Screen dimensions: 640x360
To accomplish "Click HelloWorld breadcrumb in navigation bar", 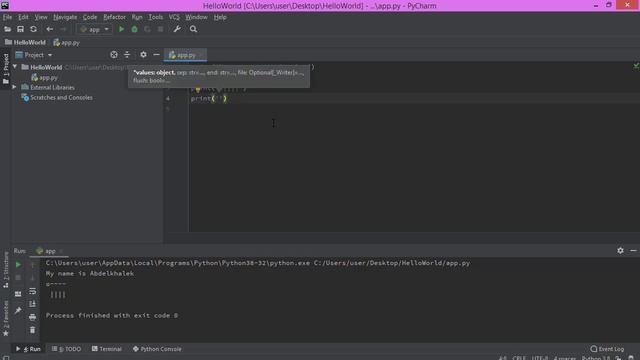I will point(25,42).
